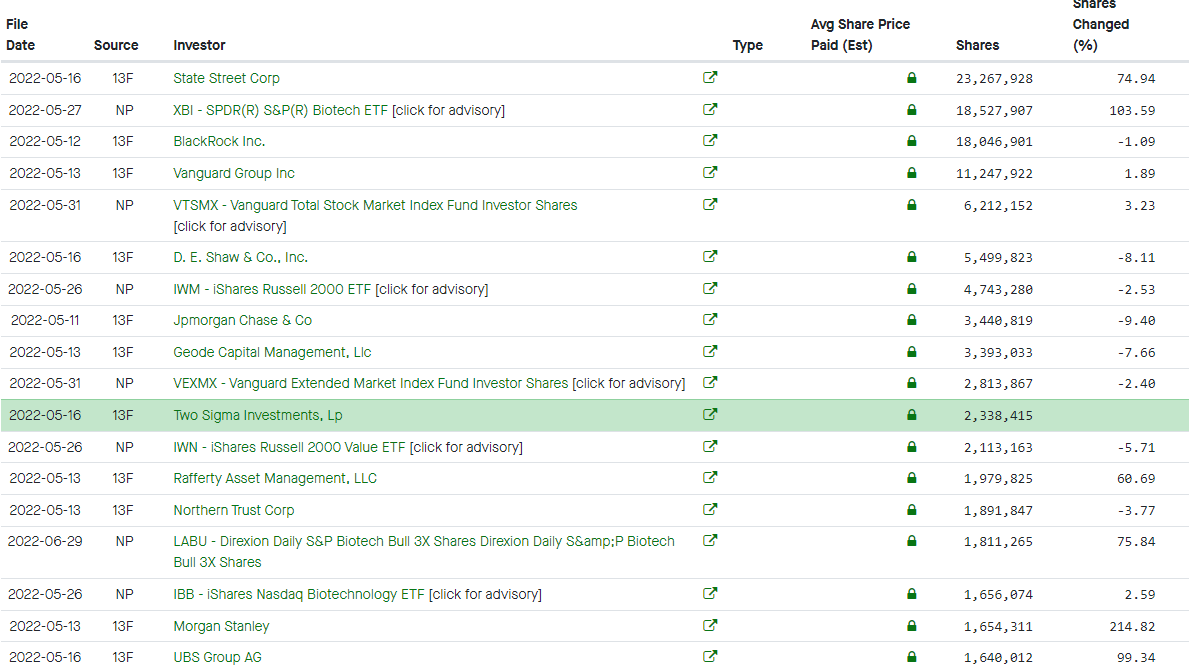
Task: Open State Street Corp investor link
Action: (226, 78)
